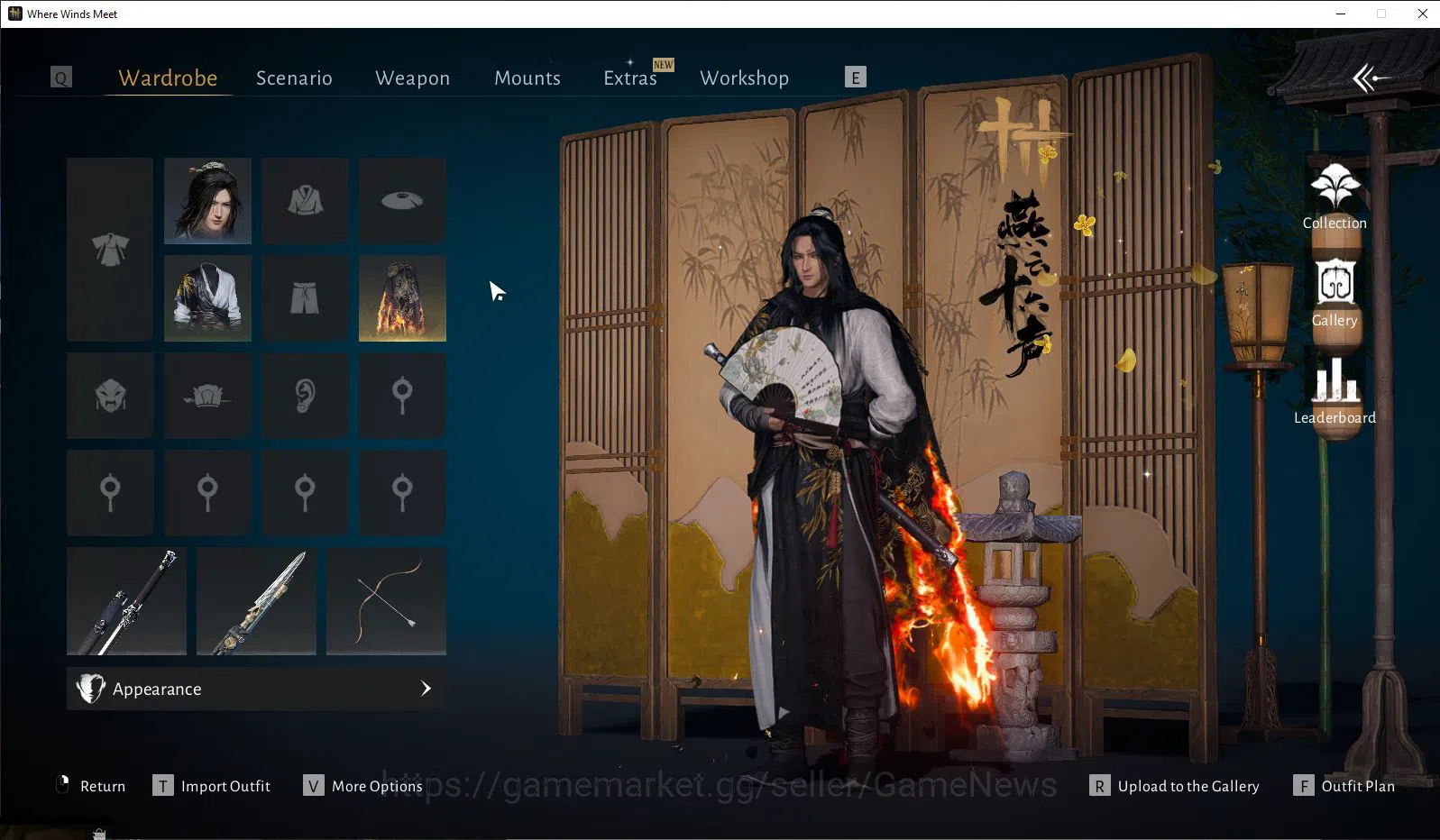This screenshot has width=1440, height=840.
Task: Select the pin slot beside the ear slot
Action: [x=402, y=396]
